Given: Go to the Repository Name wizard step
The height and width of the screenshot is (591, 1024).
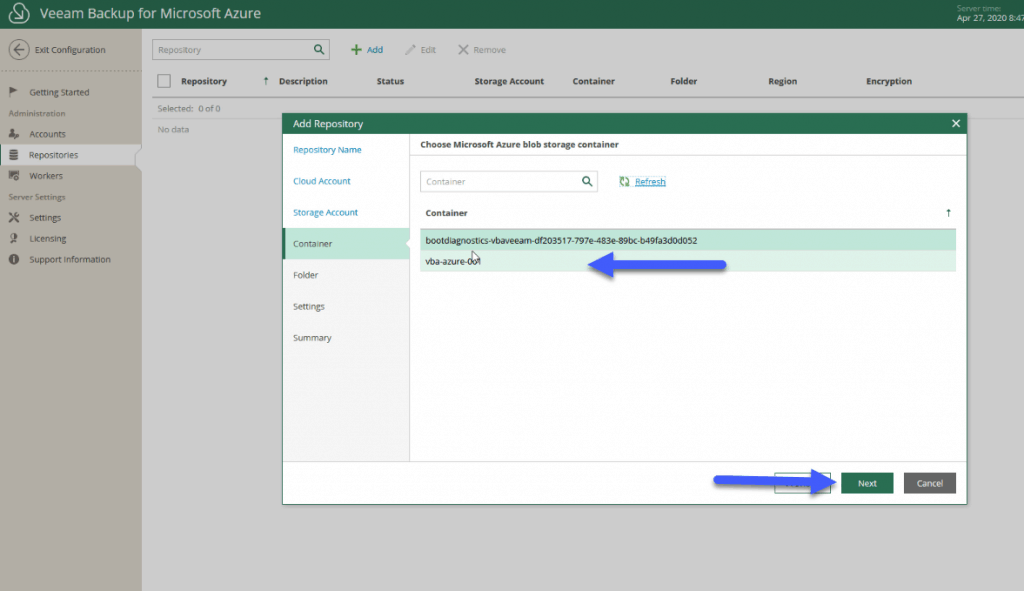Looking at the screenshot, I should click(x=327, y=150).
